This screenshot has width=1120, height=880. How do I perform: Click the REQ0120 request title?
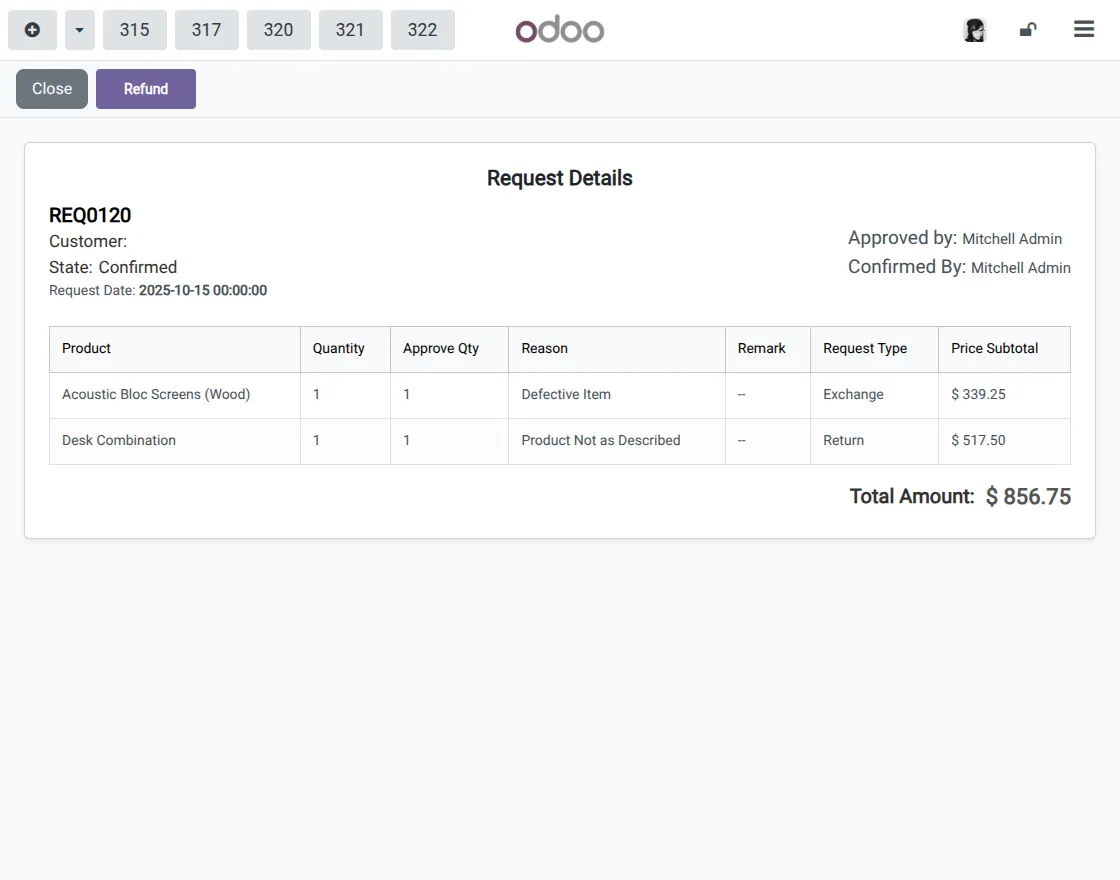89,214
